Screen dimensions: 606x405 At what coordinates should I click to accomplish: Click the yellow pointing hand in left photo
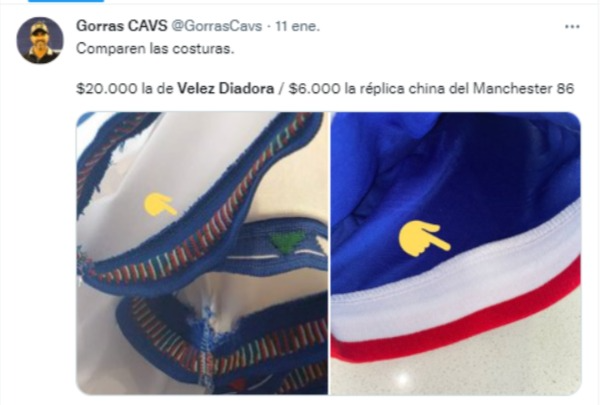160,204
